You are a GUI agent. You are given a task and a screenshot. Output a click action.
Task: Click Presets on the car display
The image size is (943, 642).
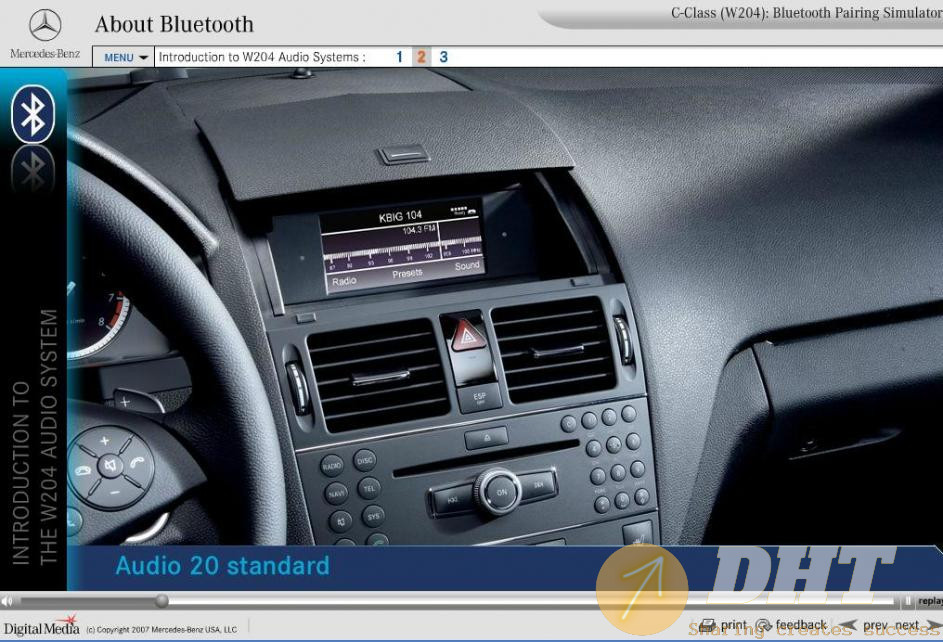(x=407, y=274)
